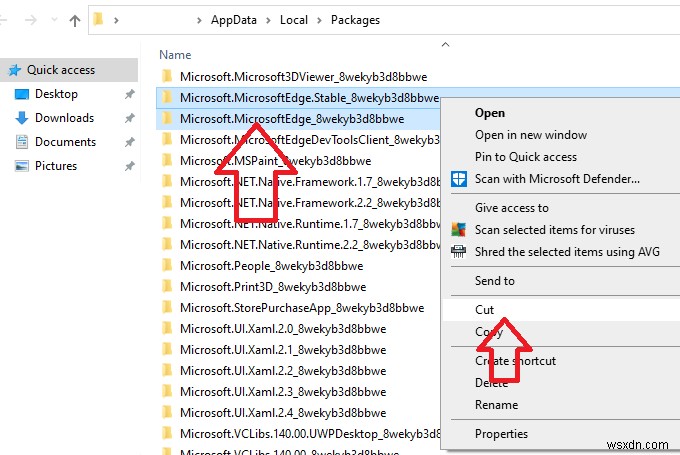
Task: Click the AVG shredder icon in menu
Action: pyautogui.click(x=458, y=252)
